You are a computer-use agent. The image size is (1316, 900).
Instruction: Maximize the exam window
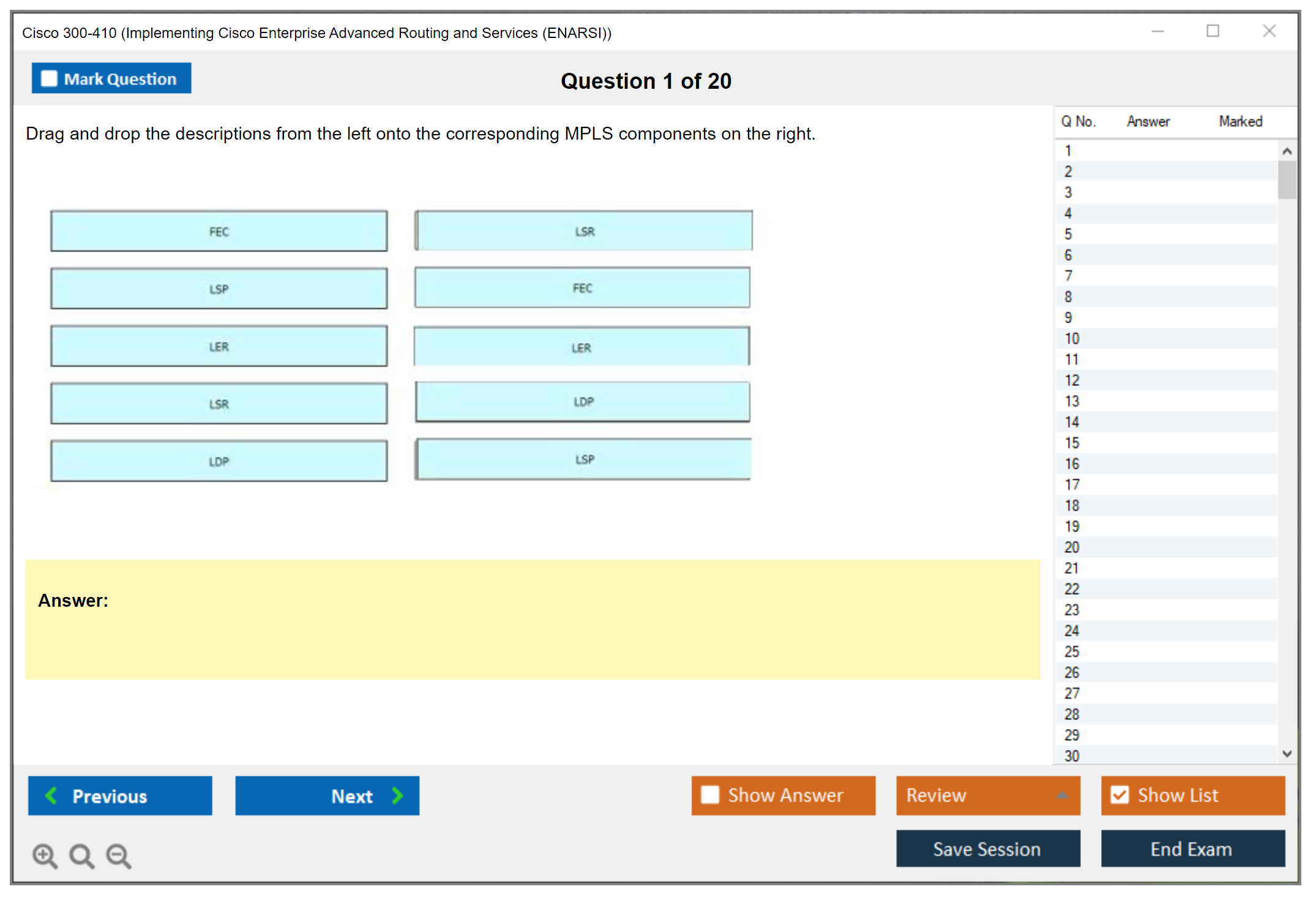1213,31
